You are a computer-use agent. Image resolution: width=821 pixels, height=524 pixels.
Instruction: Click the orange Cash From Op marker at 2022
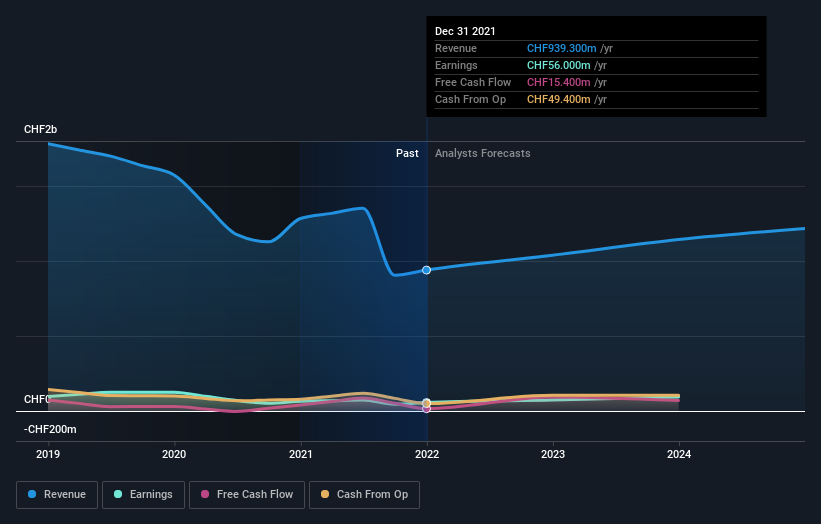[427, 403]
